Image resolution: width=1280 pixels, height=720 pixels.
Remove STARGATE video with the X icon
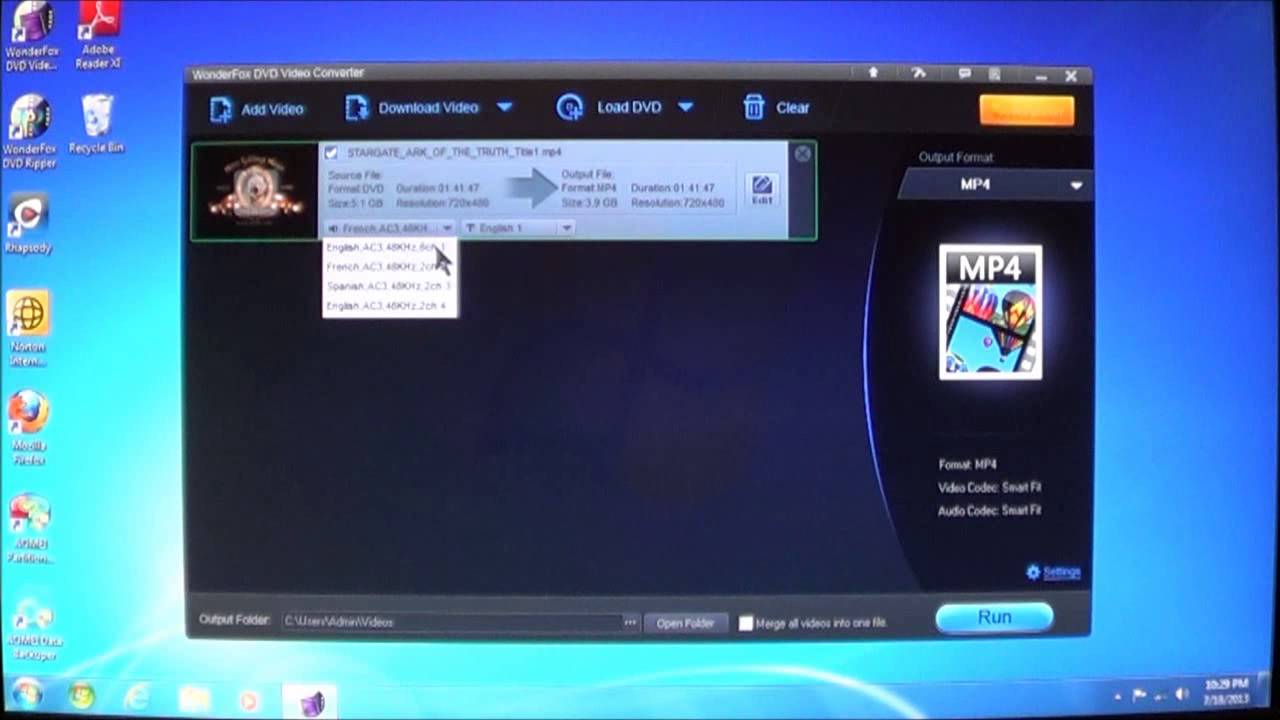click(802, 154)
